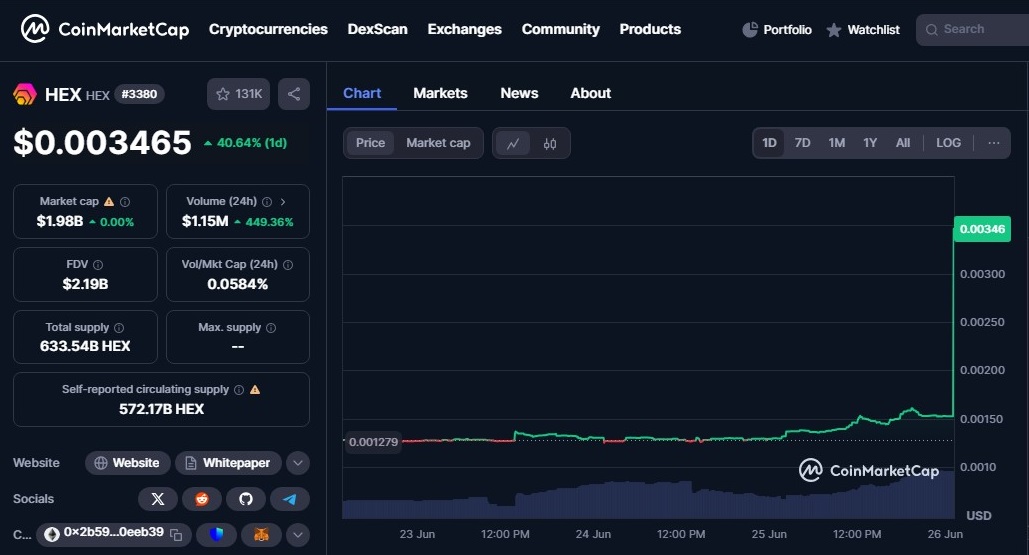Select the 1D time range

tap(769, 143)
